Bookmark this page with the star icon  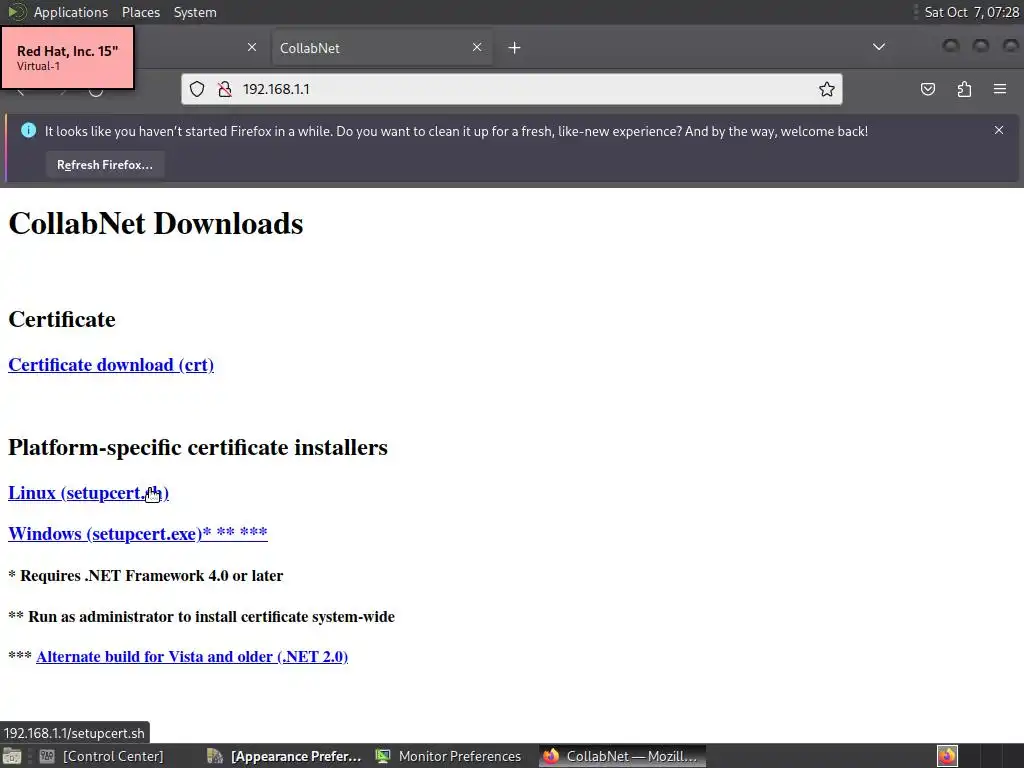(x=827, y=89)
